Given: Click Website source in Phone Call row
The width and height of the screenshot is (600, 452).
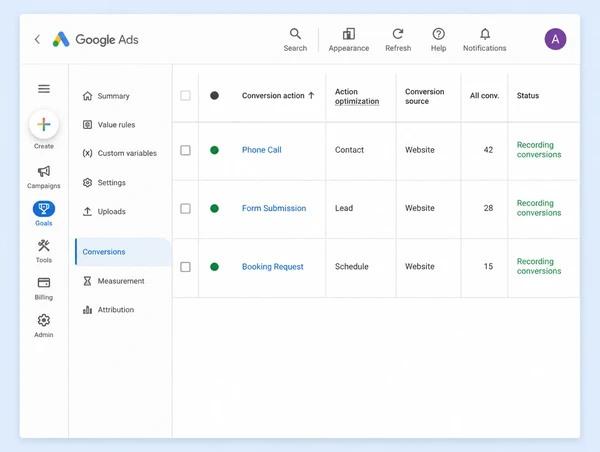Looking at the screenshot, I should point(420,150).
